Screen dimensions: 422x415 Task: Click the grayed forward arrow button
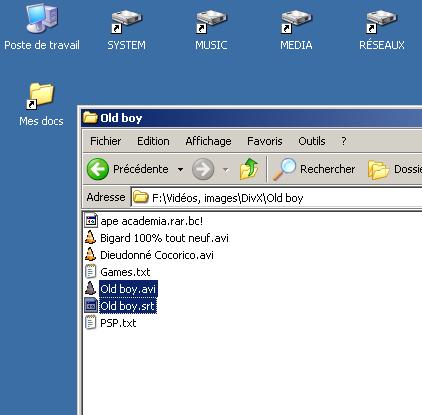click(203, 169)
